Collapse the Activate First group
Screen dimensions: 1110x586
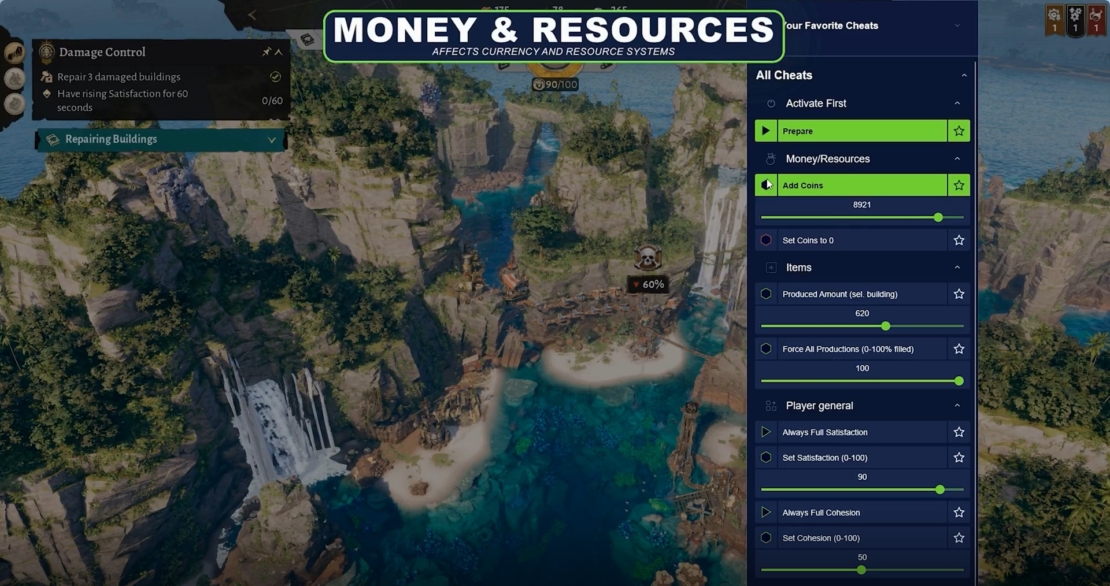click(x=957, y=103)
